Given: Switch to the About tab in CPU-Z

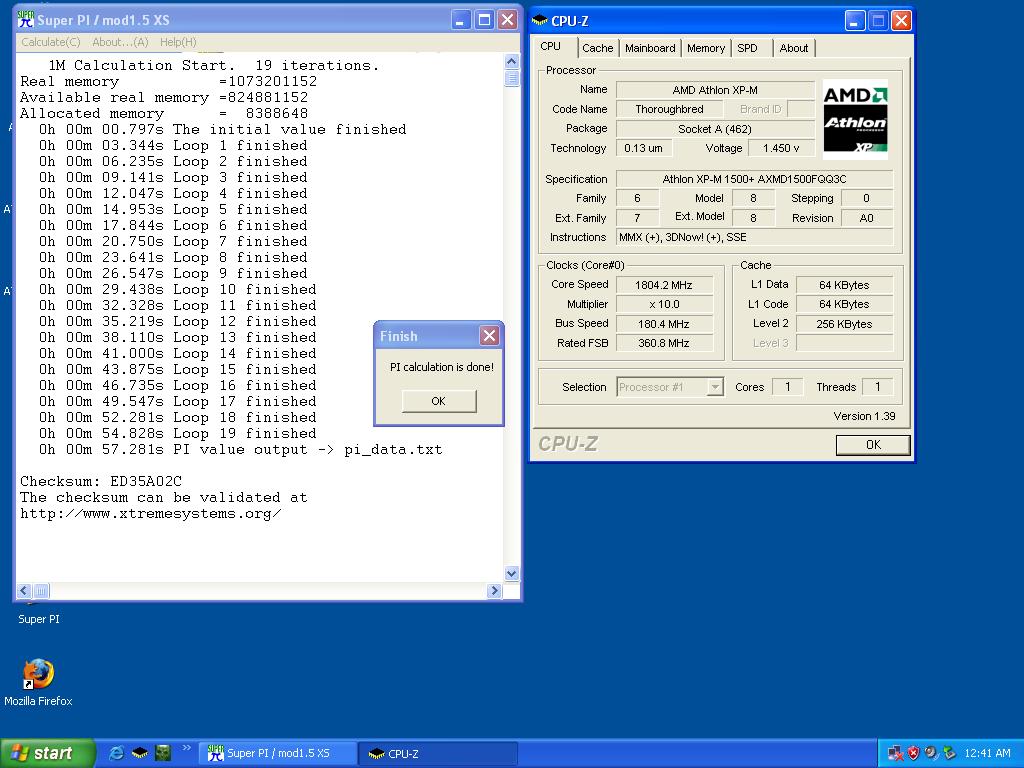Looking at the screenshot, I should [793, 48].
